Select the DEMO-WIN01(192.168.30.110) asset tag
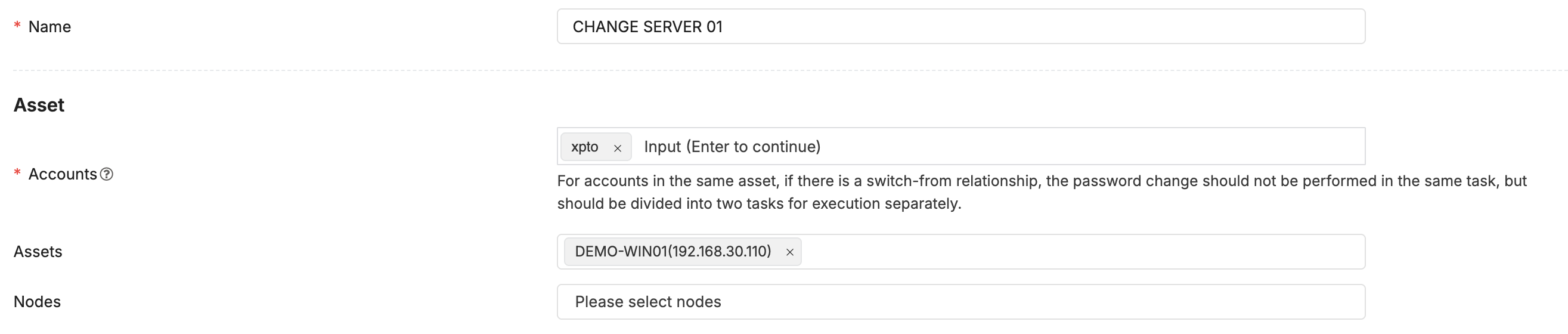This screenshot has width=1568, height=334. pos(673,252)
